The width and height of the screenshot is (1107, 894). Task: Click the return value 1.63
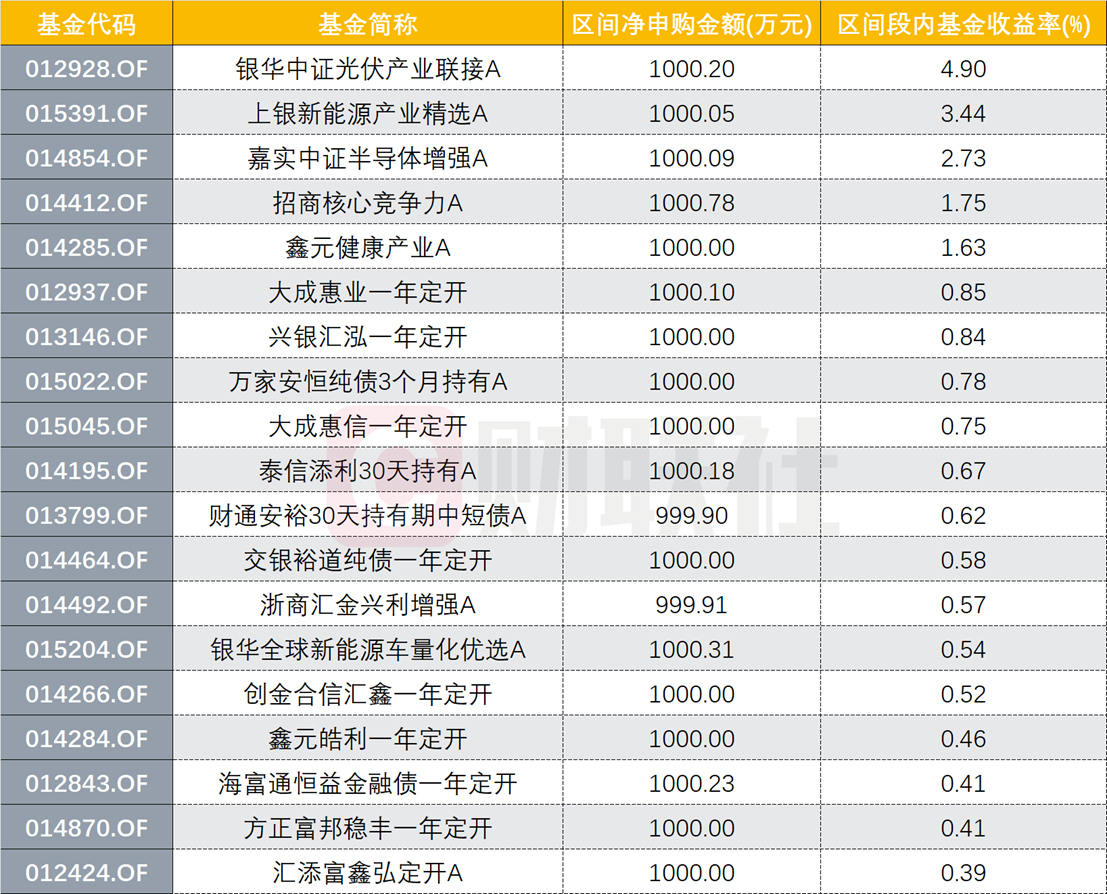pos(964,248)
